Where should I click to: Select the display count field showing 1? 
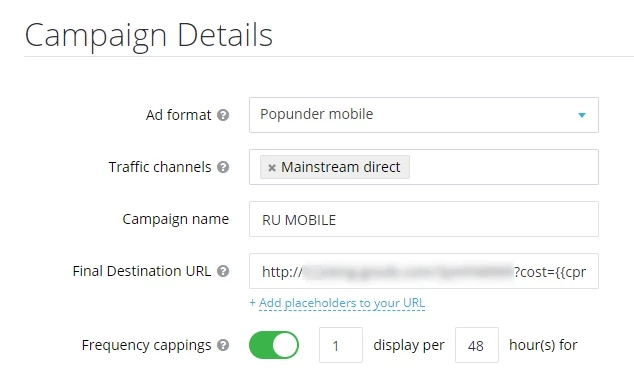coord(341,345)
